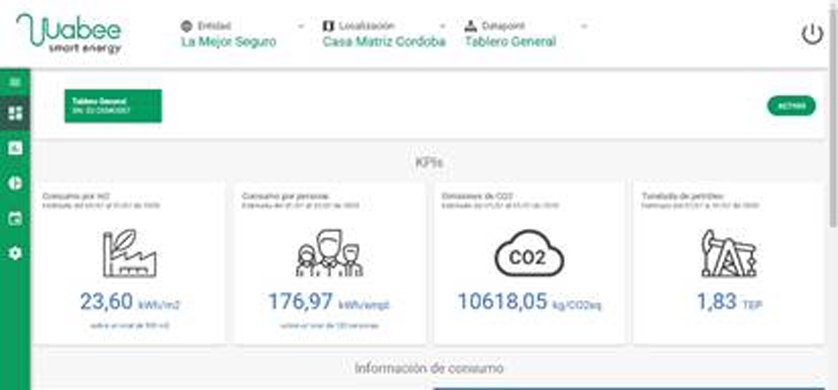Open the calendar sidebar icon
The height and width of the screenshot is (390, 838).
(15, 218)
